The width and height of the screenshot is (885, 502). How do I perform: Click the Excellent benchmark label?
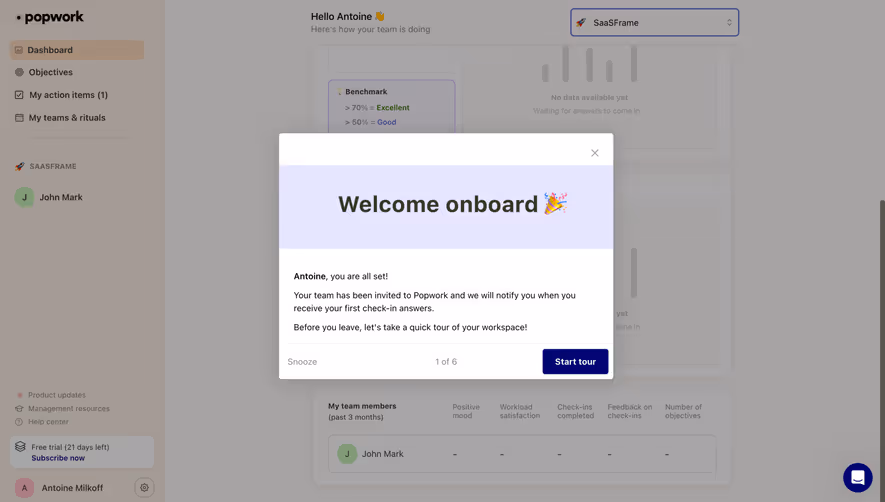point(393,107)
